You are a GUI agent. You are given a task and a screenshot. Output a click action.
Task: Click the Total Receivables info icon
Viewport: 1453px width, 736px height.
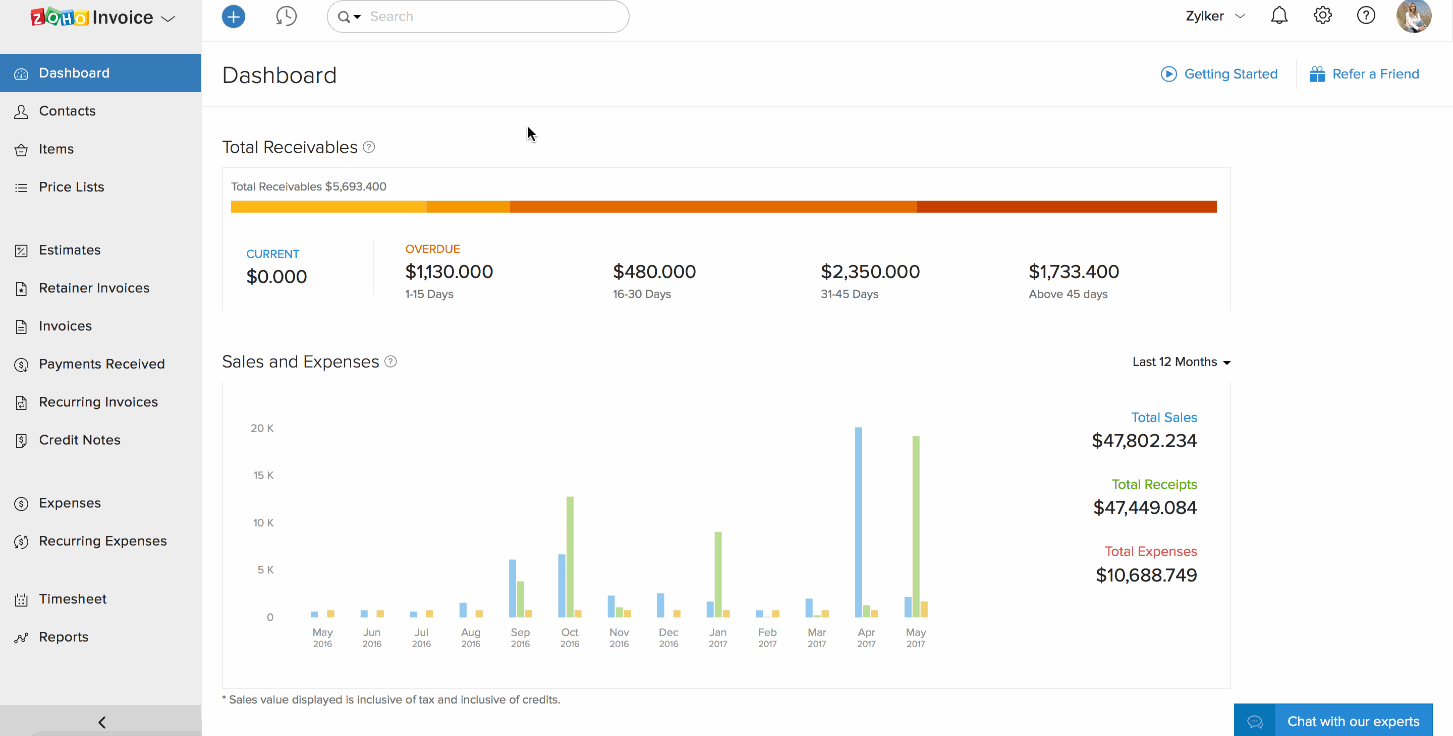tap(369, 147)
